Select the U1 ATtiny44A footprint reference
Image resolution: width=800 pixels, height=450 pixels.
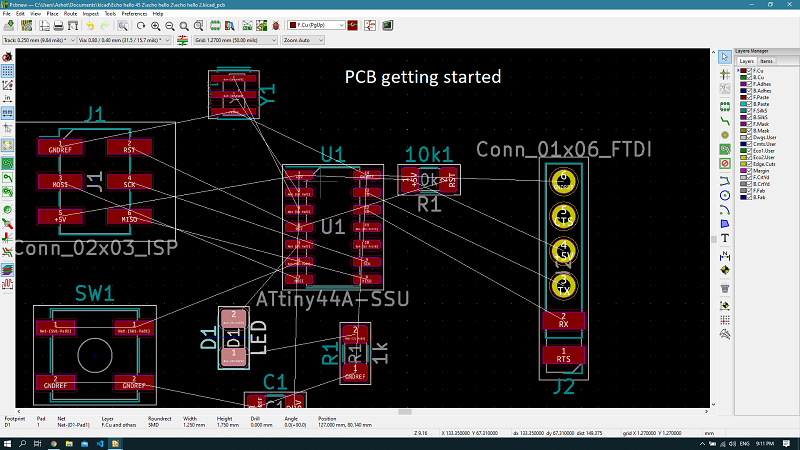point(333,154)
